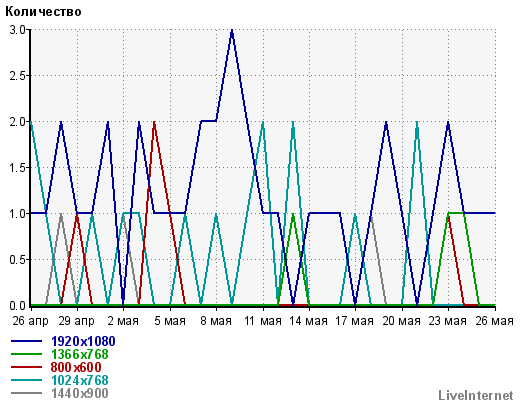Click the '8 мая' date axis label
The image size is (520, 405).
click(x=216, y=321)
